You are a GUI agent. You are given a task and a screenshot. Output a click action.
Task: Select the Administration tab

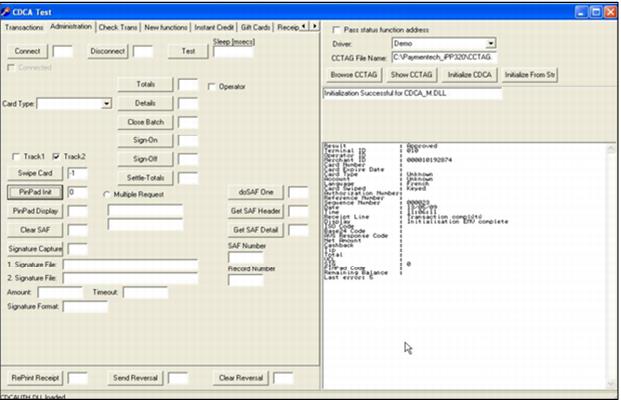click(71, 27)
